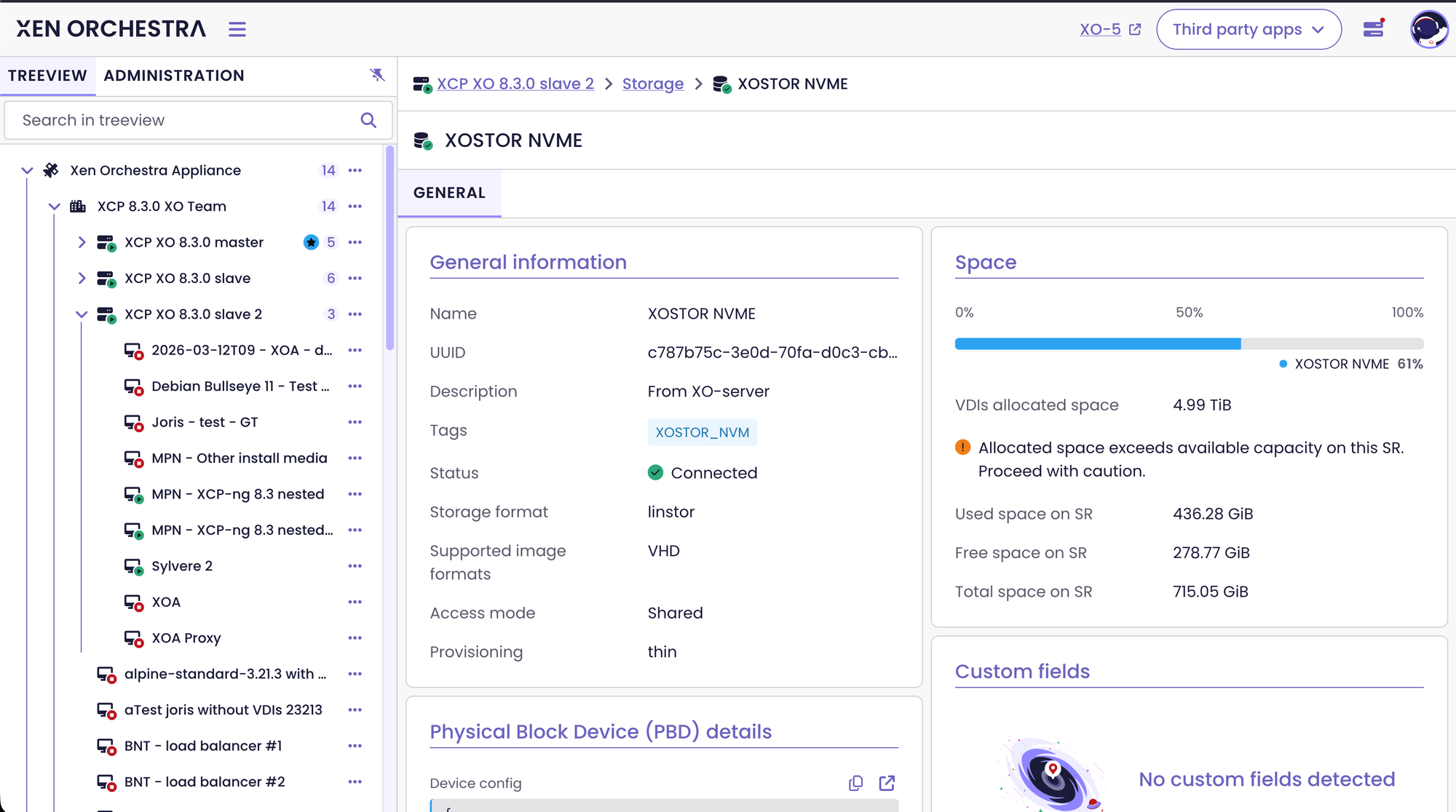The height and width of the screenshot is (812, 1456).
Task: Open more options for BNT - load balancer #1
Action: pos(355,746)
